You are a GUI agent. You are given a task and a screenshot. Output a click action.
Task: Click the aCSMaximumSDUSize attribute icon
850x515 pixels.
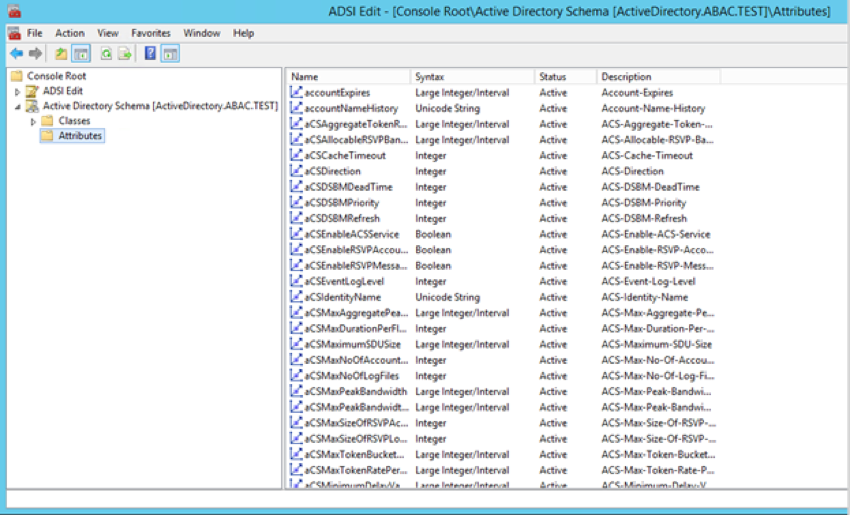[x=297, y=344]
